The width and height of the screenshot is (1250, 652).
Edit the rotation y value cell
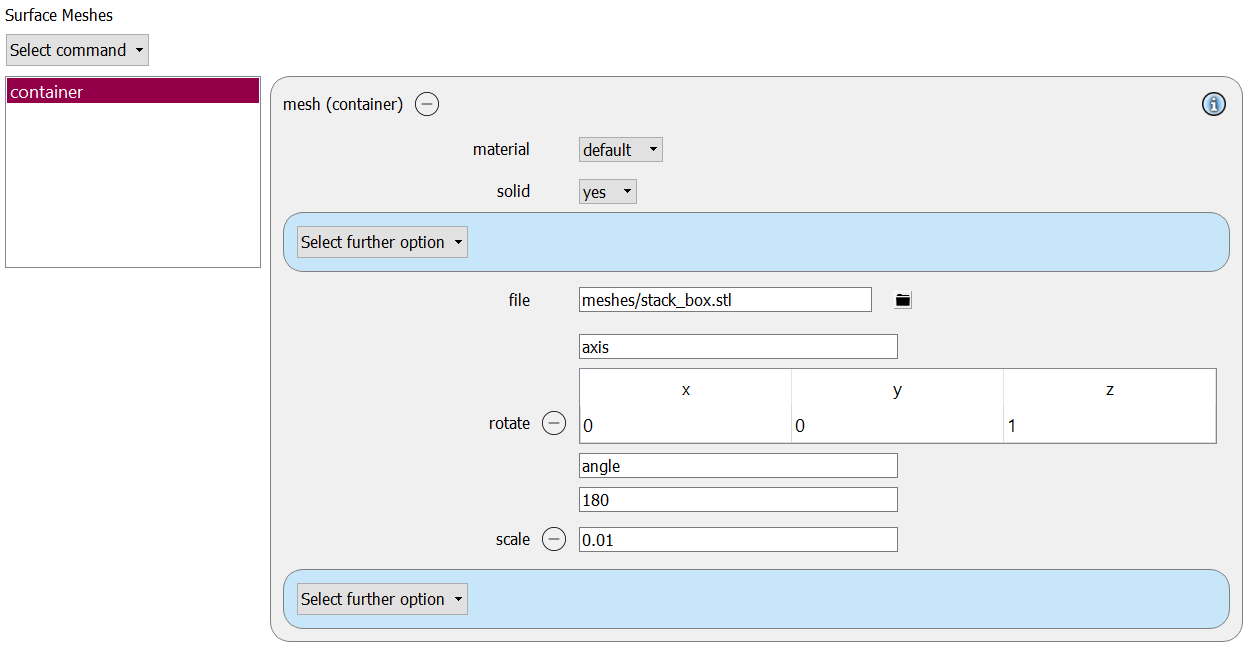point(897,426)
